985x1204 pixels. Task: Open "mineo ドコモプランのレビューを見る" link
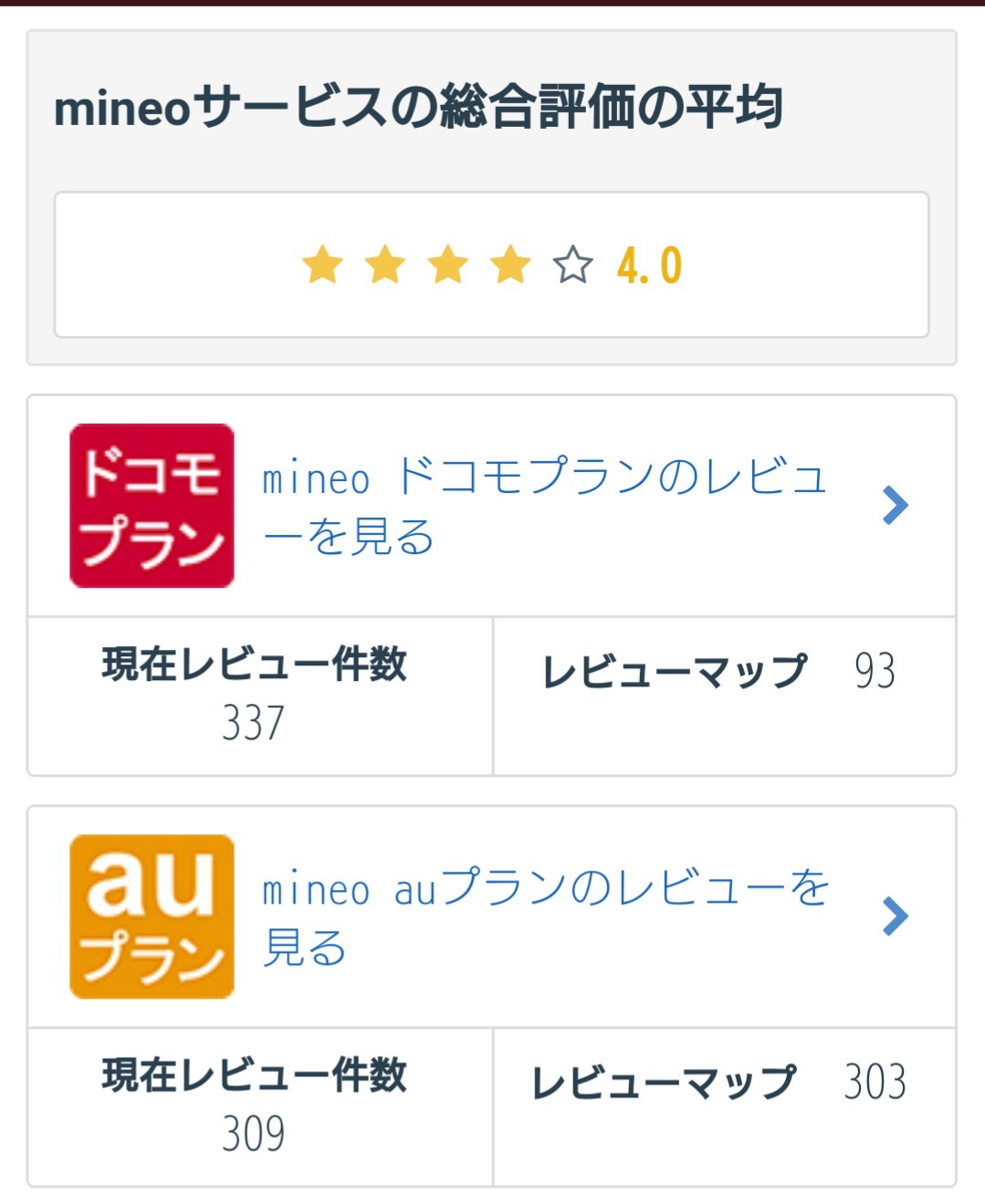click(544, 505)
